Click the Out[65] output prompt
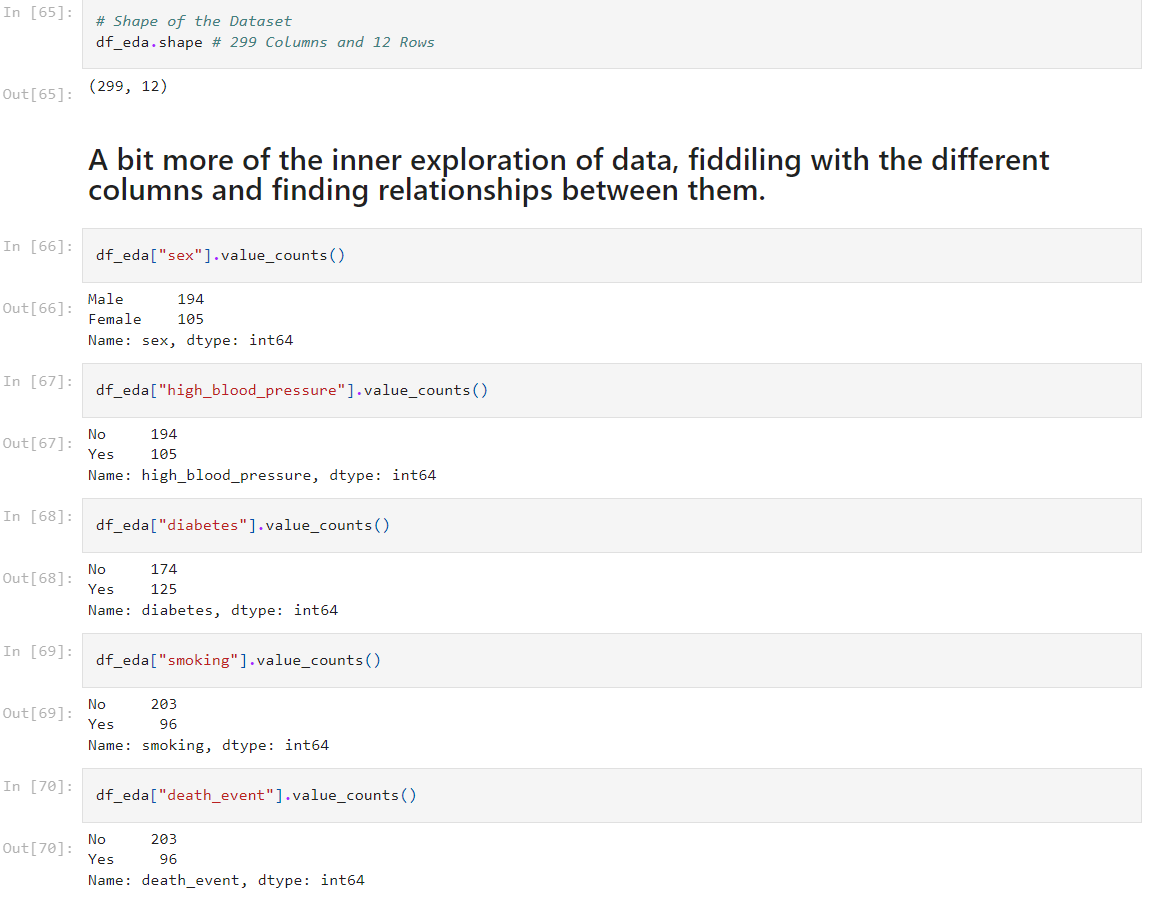The image size is (1162, 912). point(37,94)
